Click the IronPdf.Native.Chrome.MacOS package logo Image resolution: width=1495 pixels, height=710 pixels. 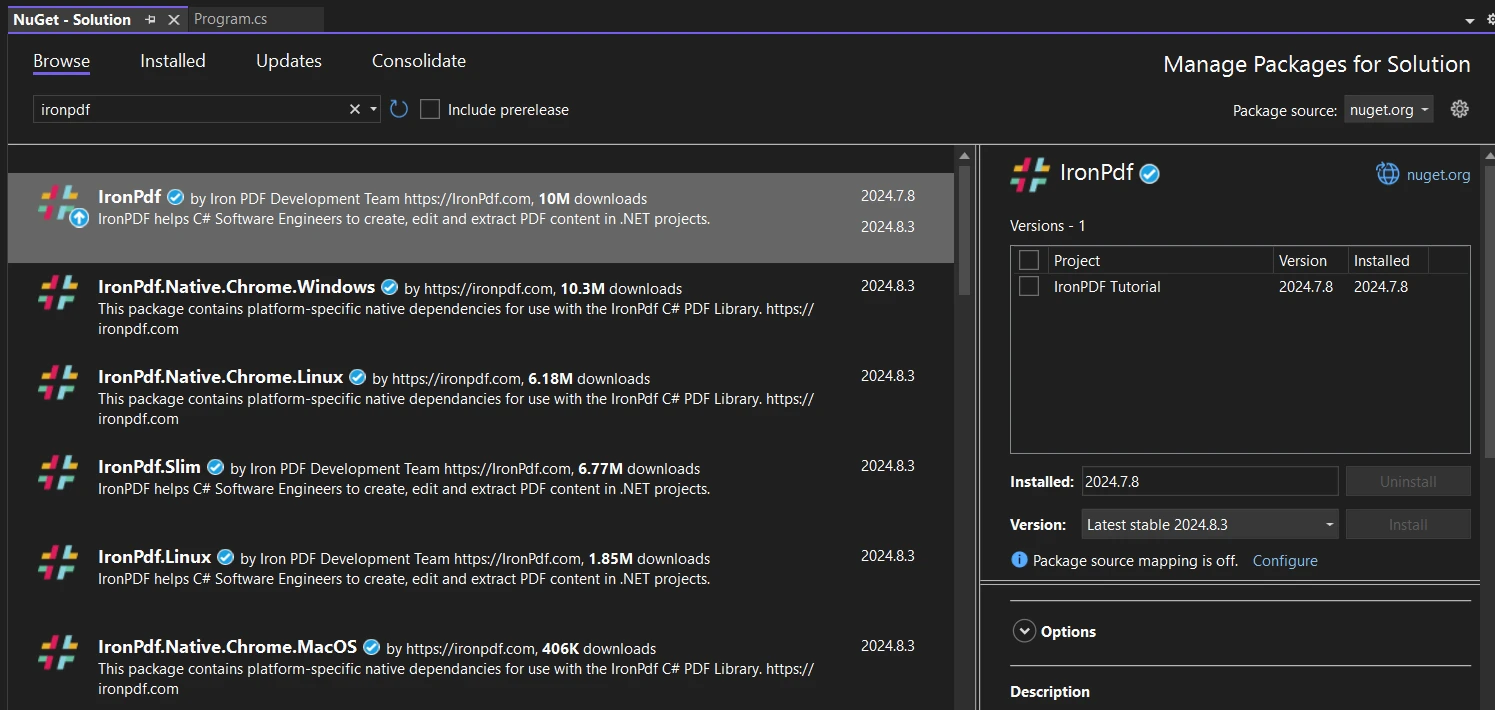coord(58,653)
